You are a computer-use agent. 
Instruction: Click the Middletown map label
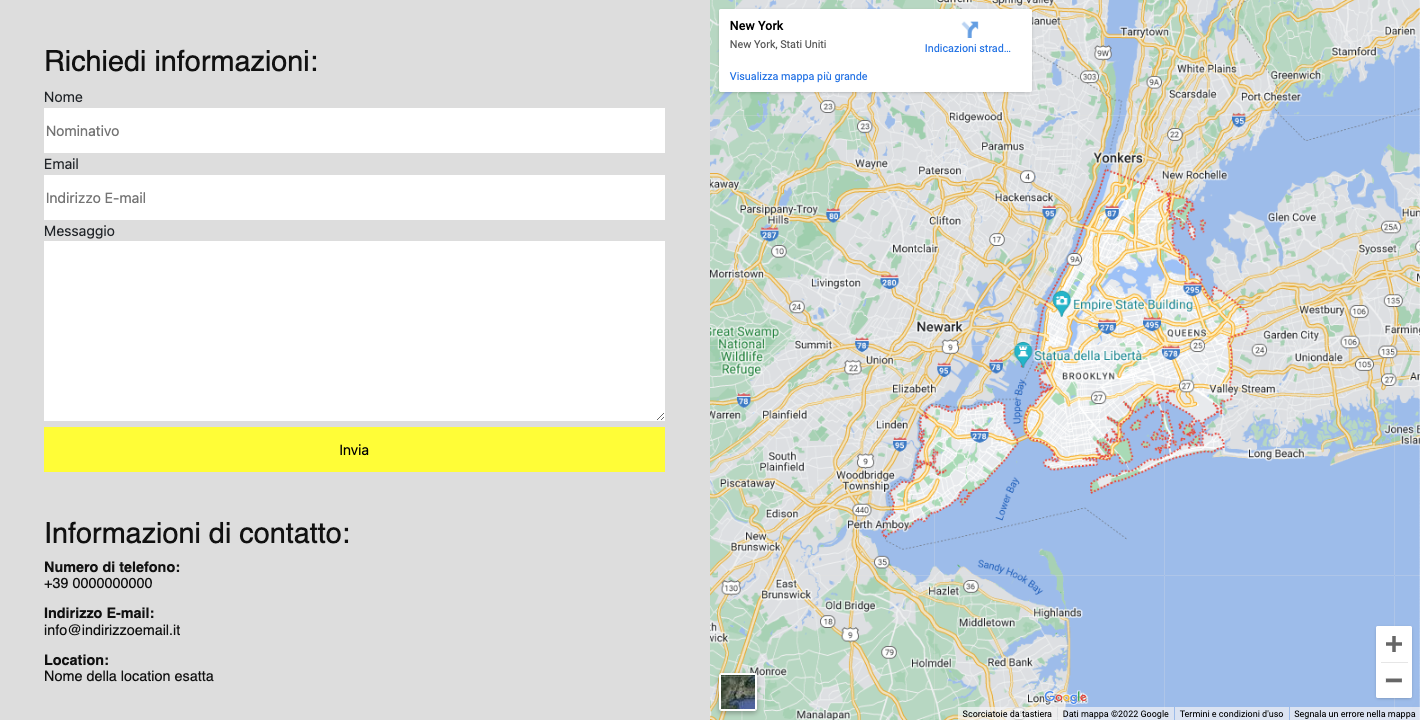point(987,622)
